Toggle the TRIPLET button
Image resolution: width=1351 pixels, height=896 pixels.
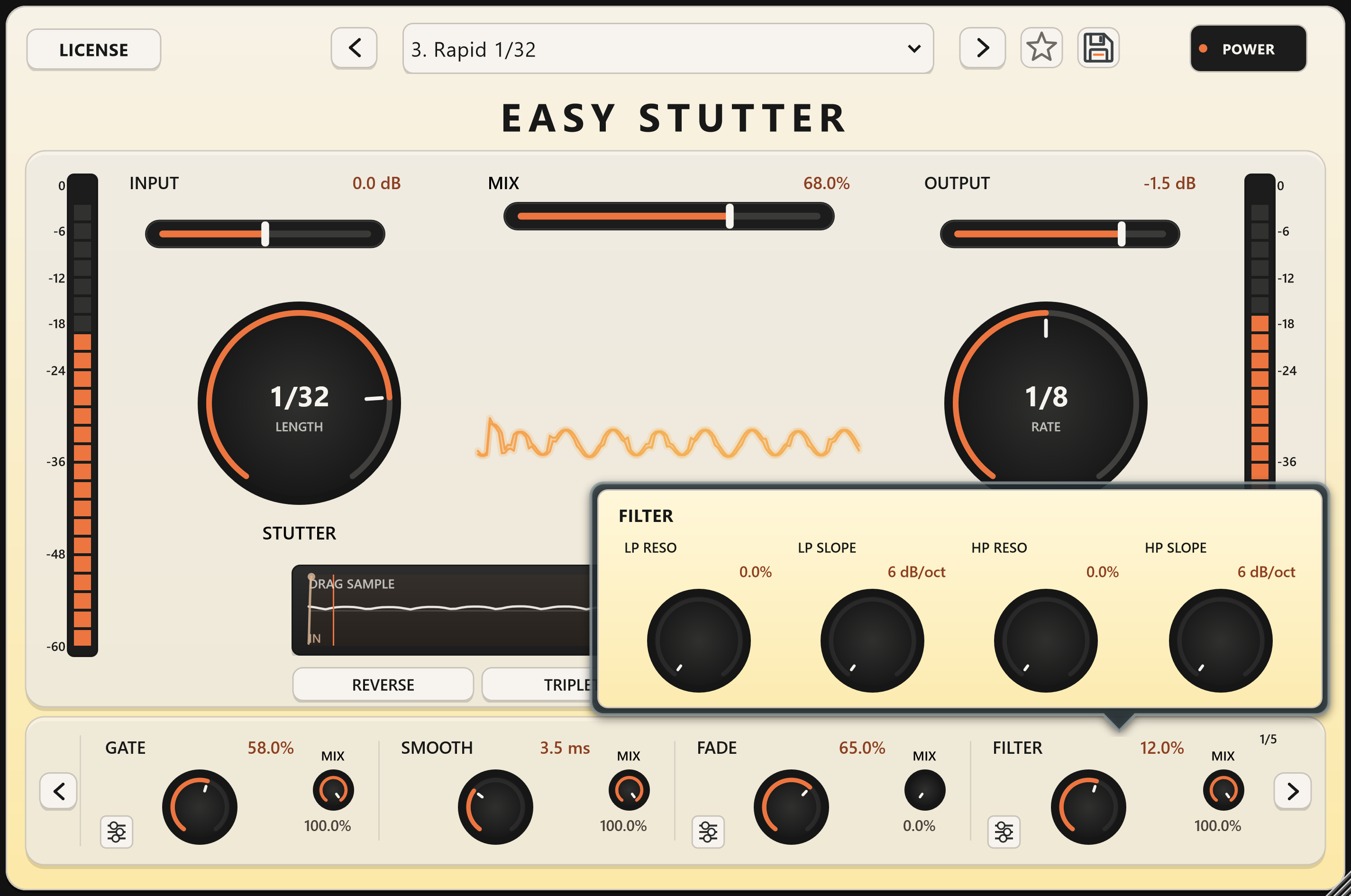(x=537, y=685)
